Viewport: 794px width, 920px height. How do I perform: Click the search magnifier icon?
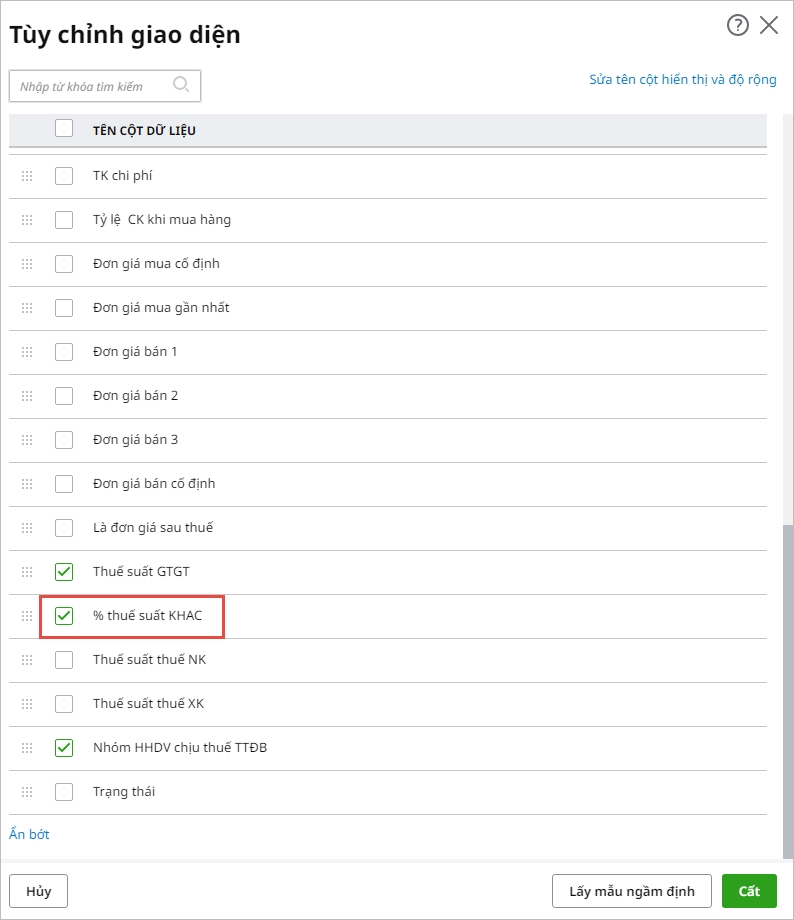pos(181,85)
